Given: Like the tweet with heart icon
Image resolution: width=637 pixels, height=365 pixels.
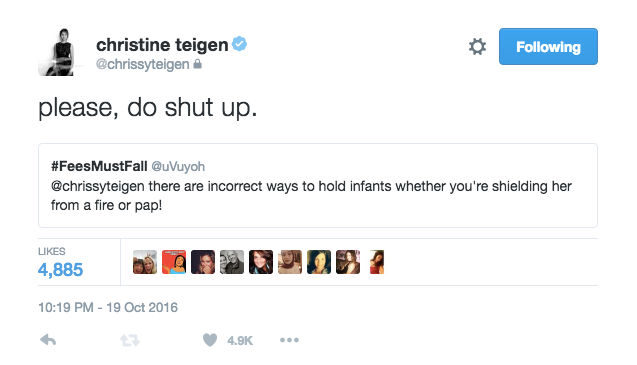Looking at the screenshot, I should tap(210, 340).
